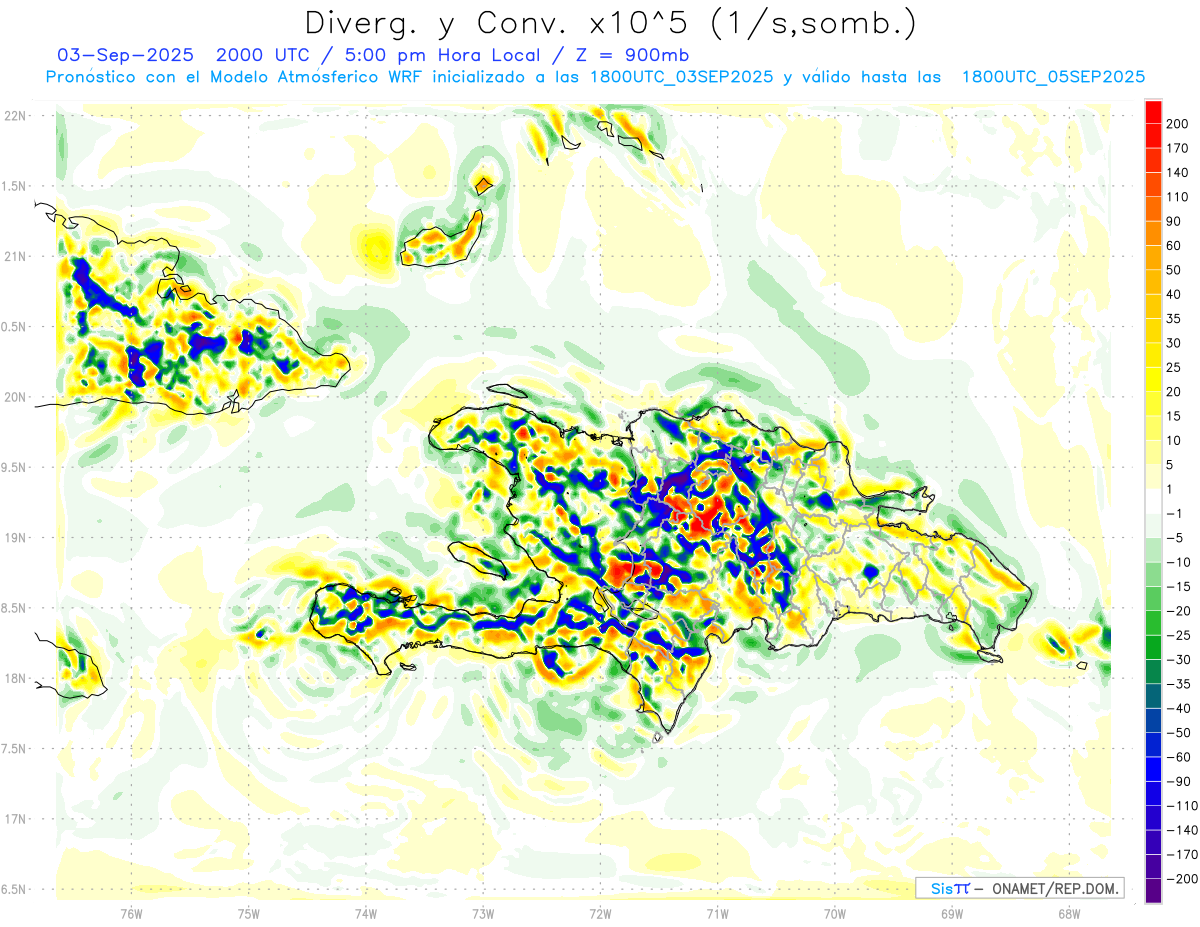Click the '0.5N' latitude label

coord(14,326)
